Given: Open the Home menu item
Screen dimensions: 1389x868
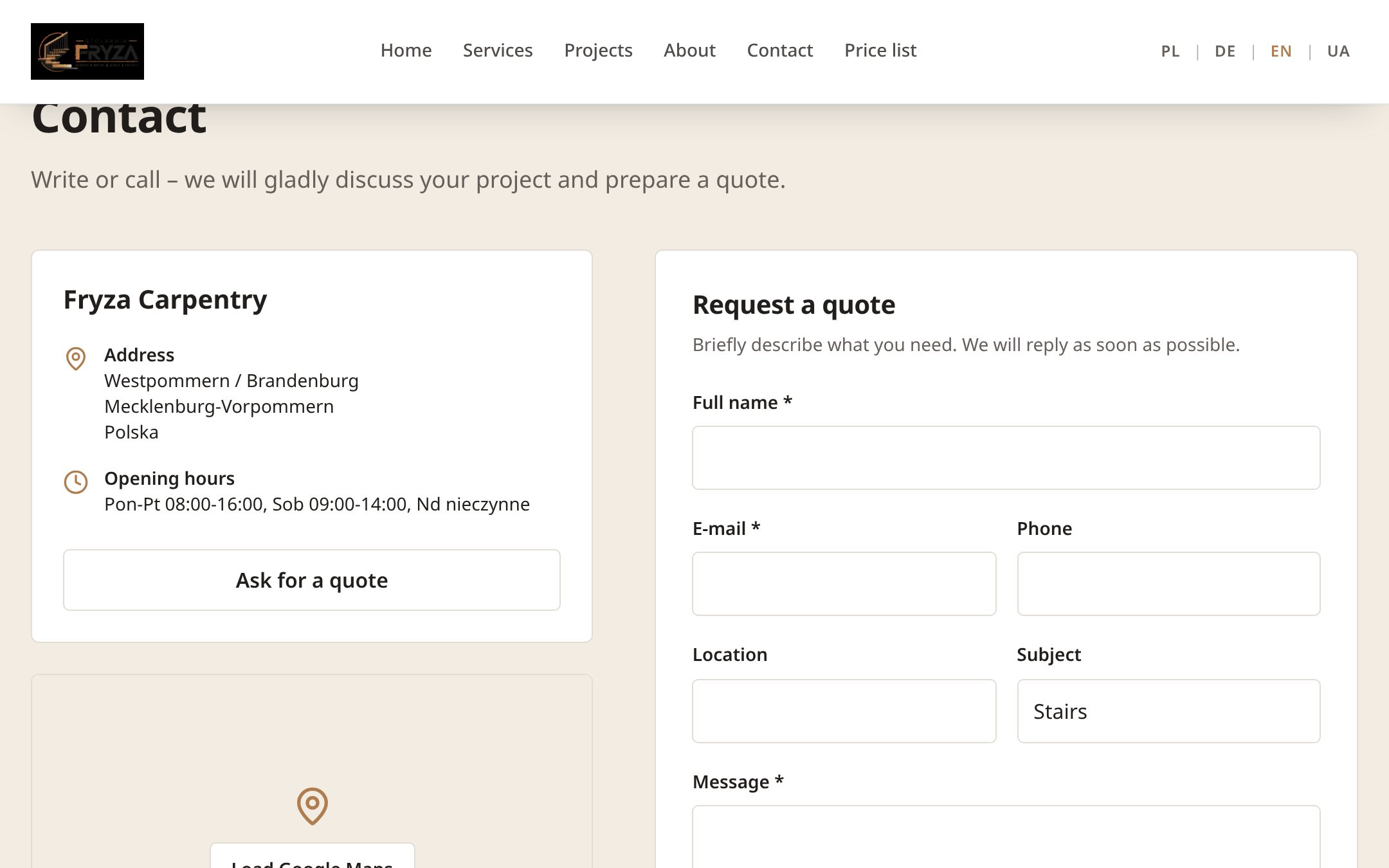Looking at the screenshot, I should point(406,50).
